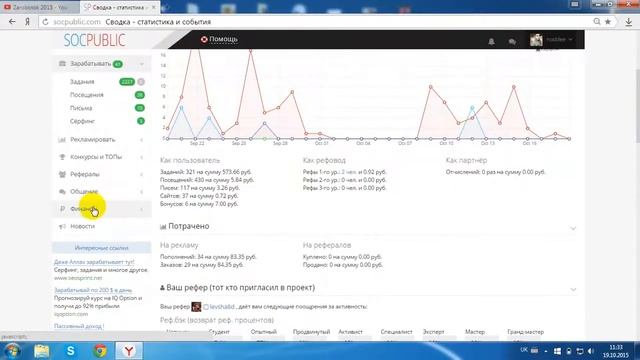This screenshot has width=640, height=360.
Task: Expand the Рефералы chevron
Action: (142, 174)
